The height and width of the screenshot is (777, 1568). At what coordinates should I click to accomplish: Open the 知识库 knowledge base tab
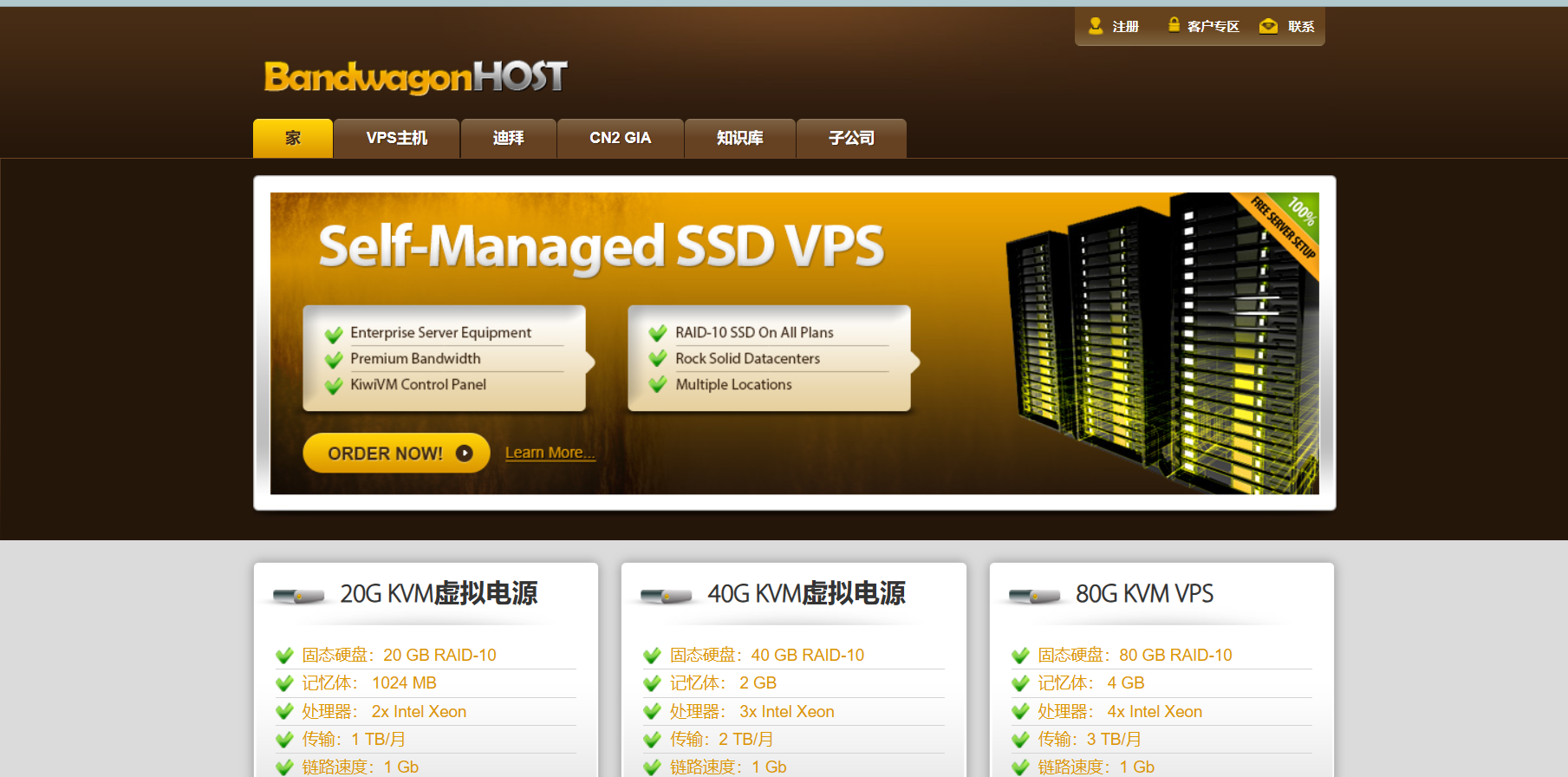739,138
